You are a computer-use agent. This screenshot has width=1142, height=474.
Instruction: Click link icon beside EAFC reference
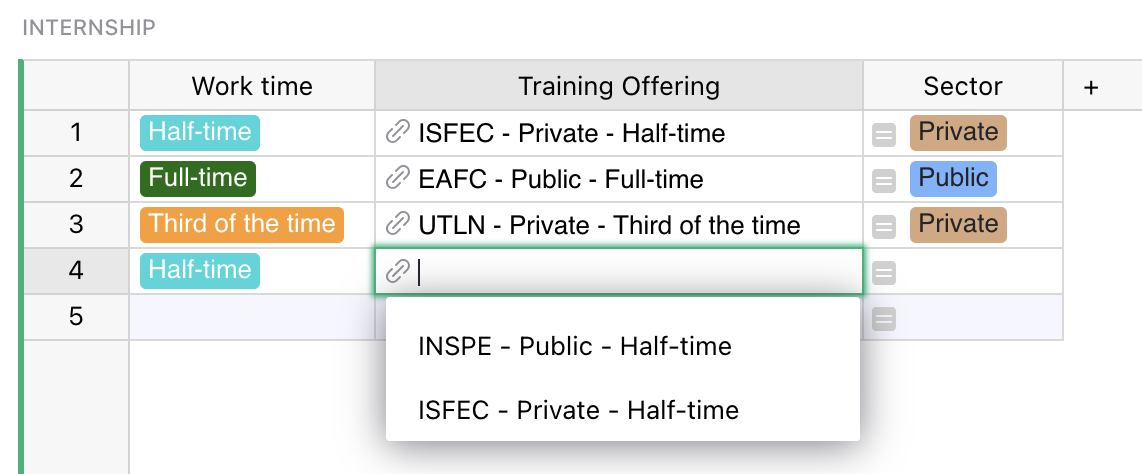(398, 179)
